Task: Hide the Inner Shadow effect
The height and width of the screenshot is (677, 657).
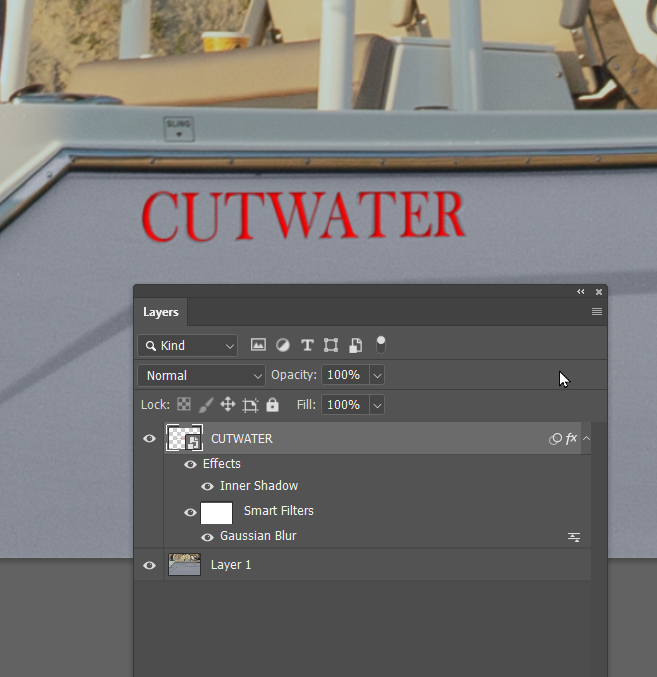Action: tap(208, 487)
